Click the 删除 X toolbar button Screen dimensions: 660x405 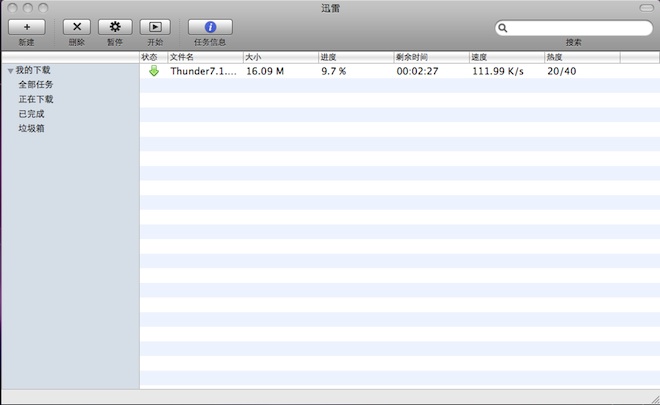77,27
